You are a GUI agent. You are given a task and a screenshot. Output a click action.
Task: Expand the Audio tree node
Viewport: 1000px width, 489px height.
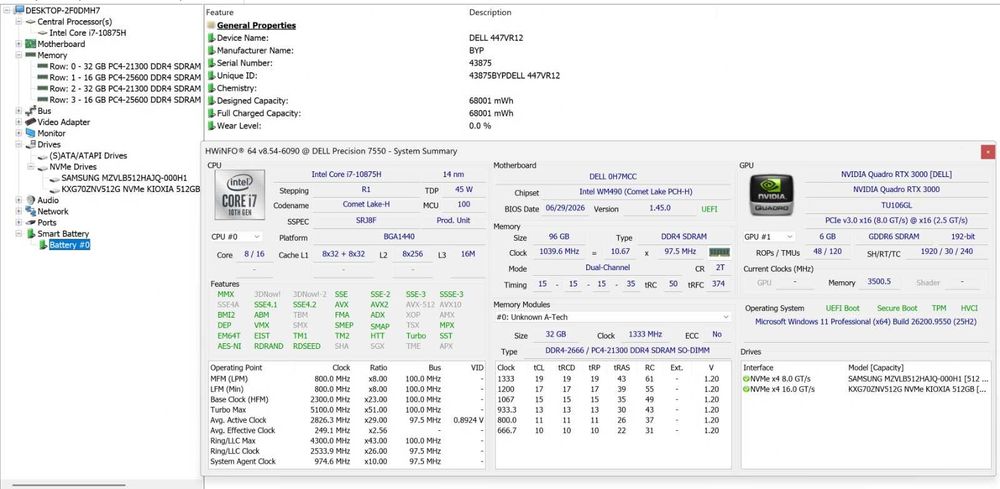[x=19, y=200]
